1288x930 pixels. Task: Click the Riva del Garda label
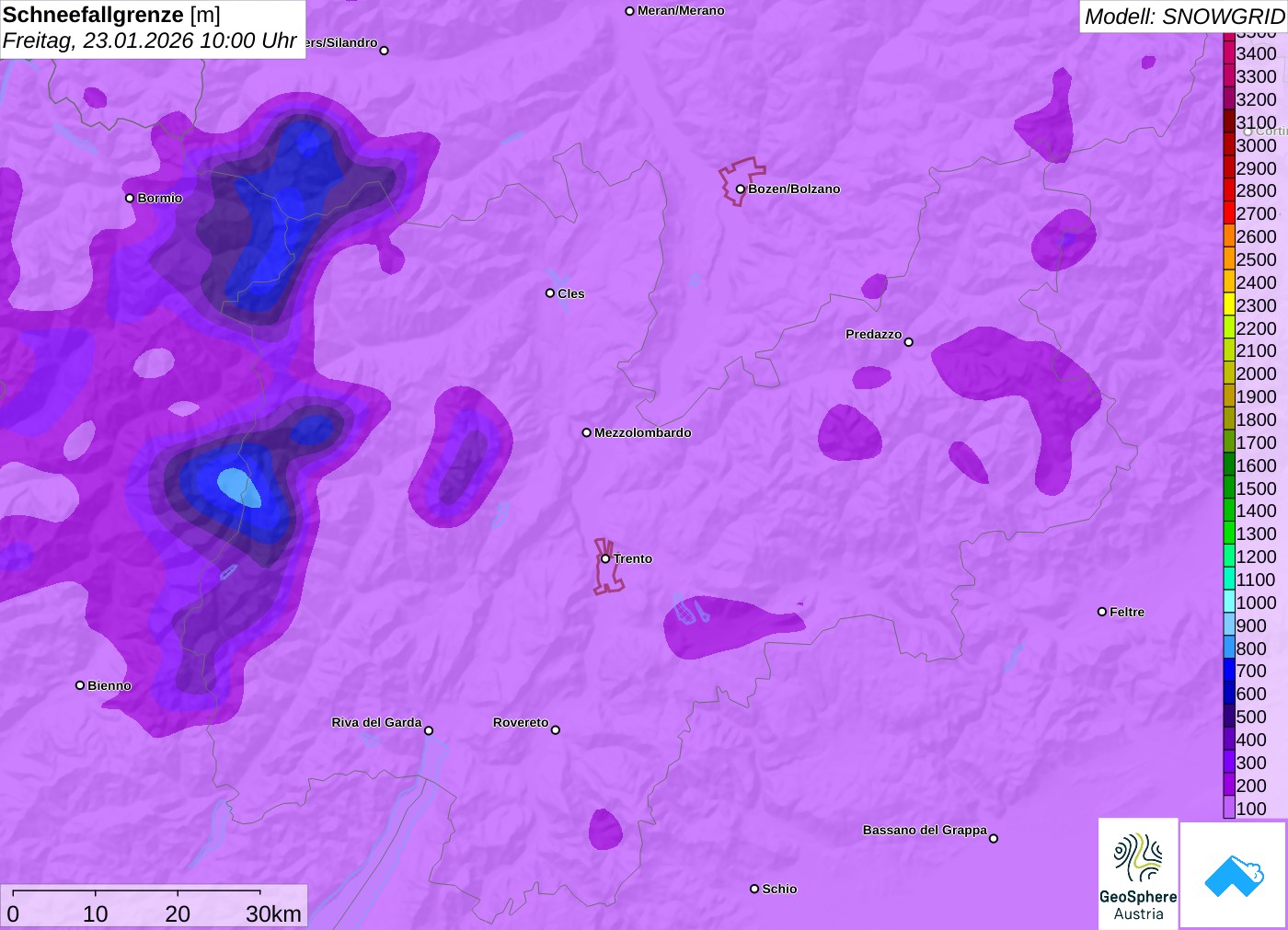[x=376, y=722]
